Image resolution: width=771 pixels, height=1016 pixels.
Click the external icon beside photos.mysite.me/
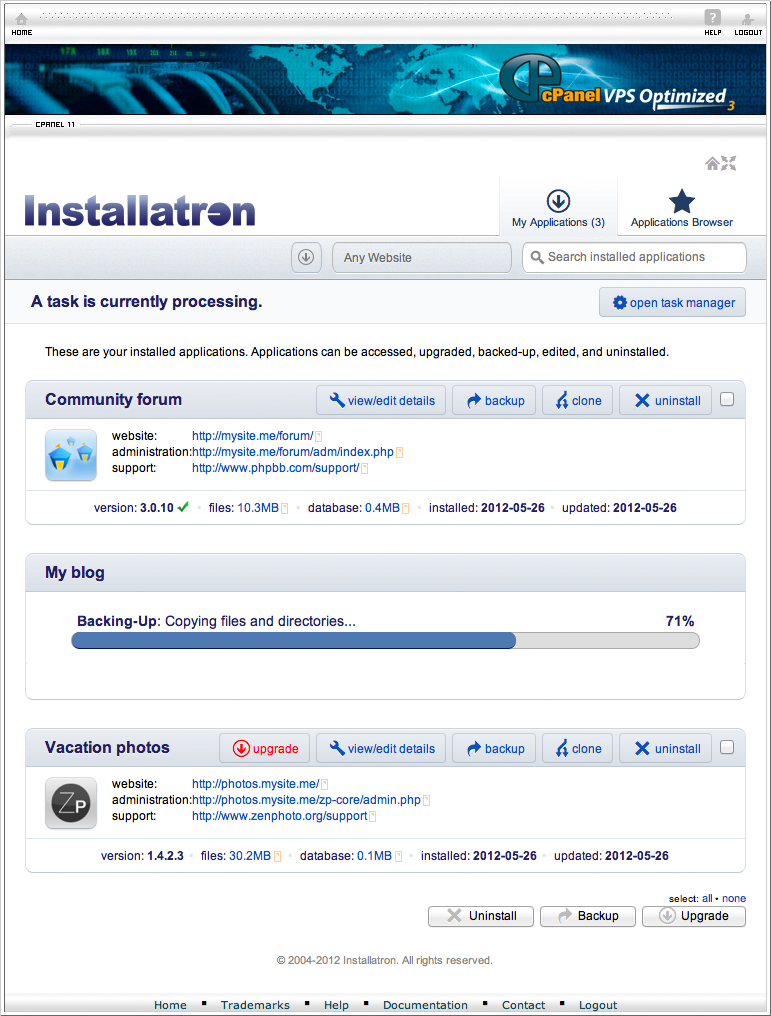point(325,785)
